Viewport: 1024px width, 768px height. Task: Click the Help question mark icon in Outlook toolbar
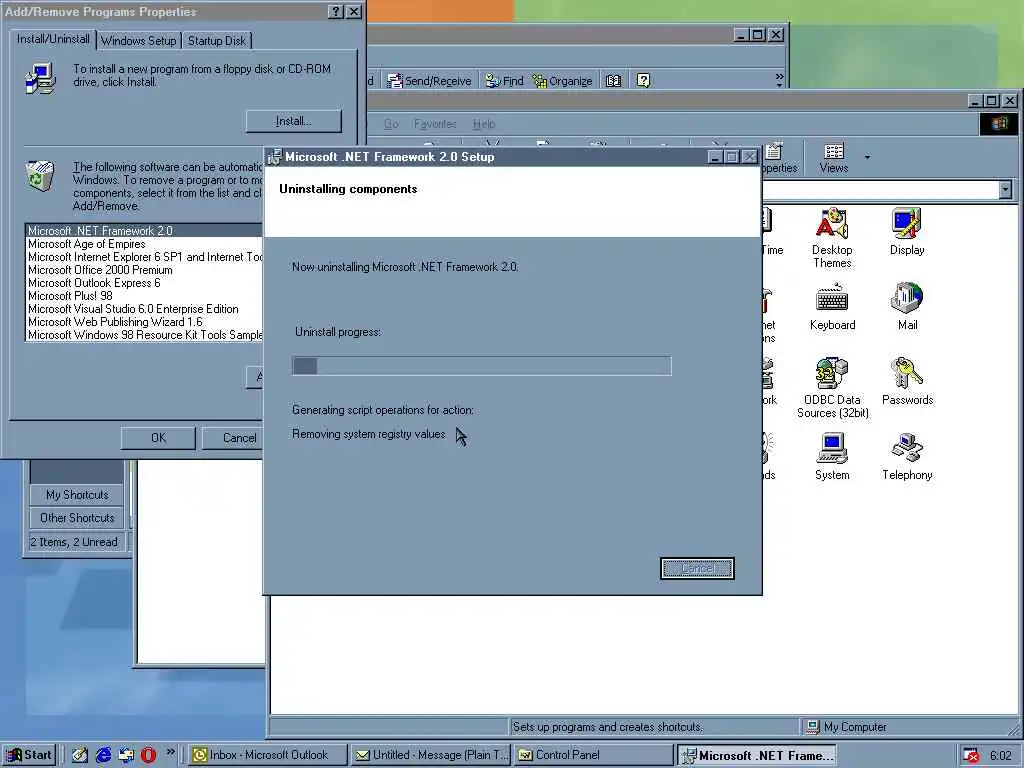[643, 80]
